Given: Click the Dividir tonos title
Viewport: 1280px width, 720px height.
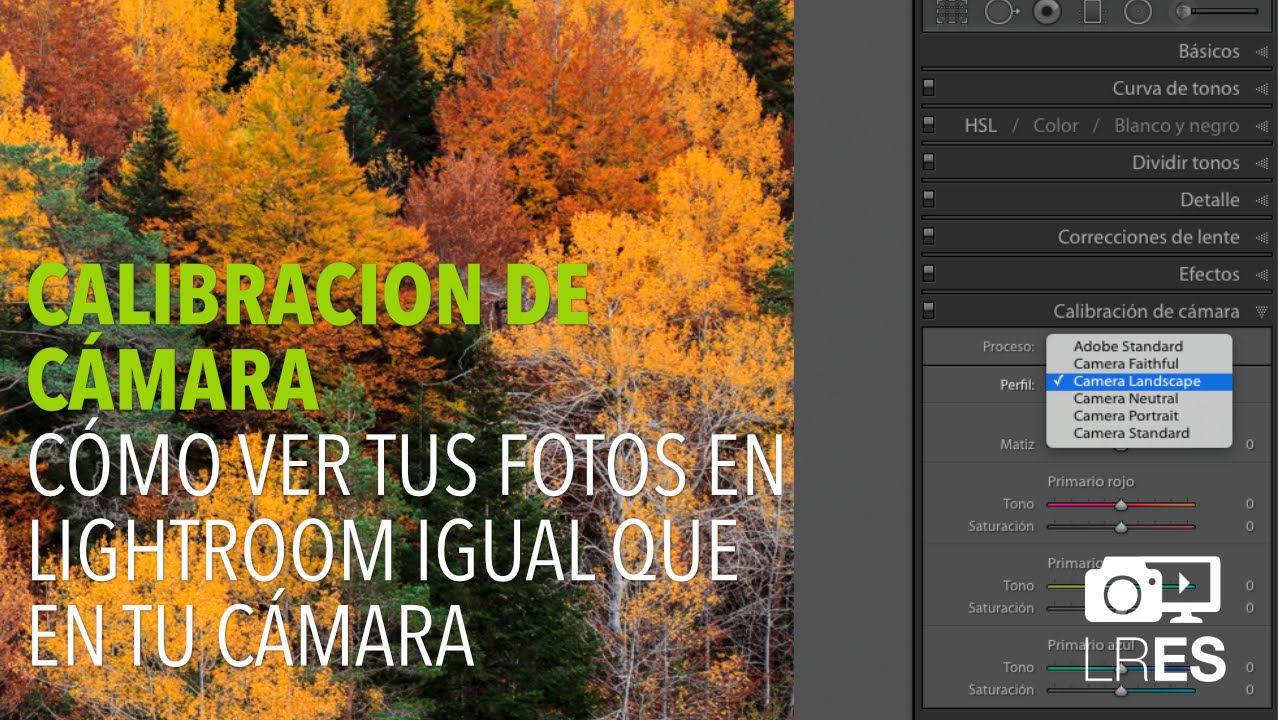Looking at the screenshot, I should coord(1186,163).
